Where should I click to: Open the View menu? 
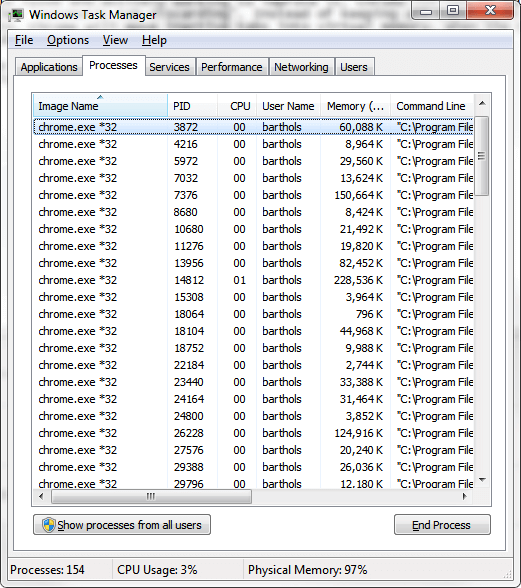pyautogui.click(x=116, y=40)
